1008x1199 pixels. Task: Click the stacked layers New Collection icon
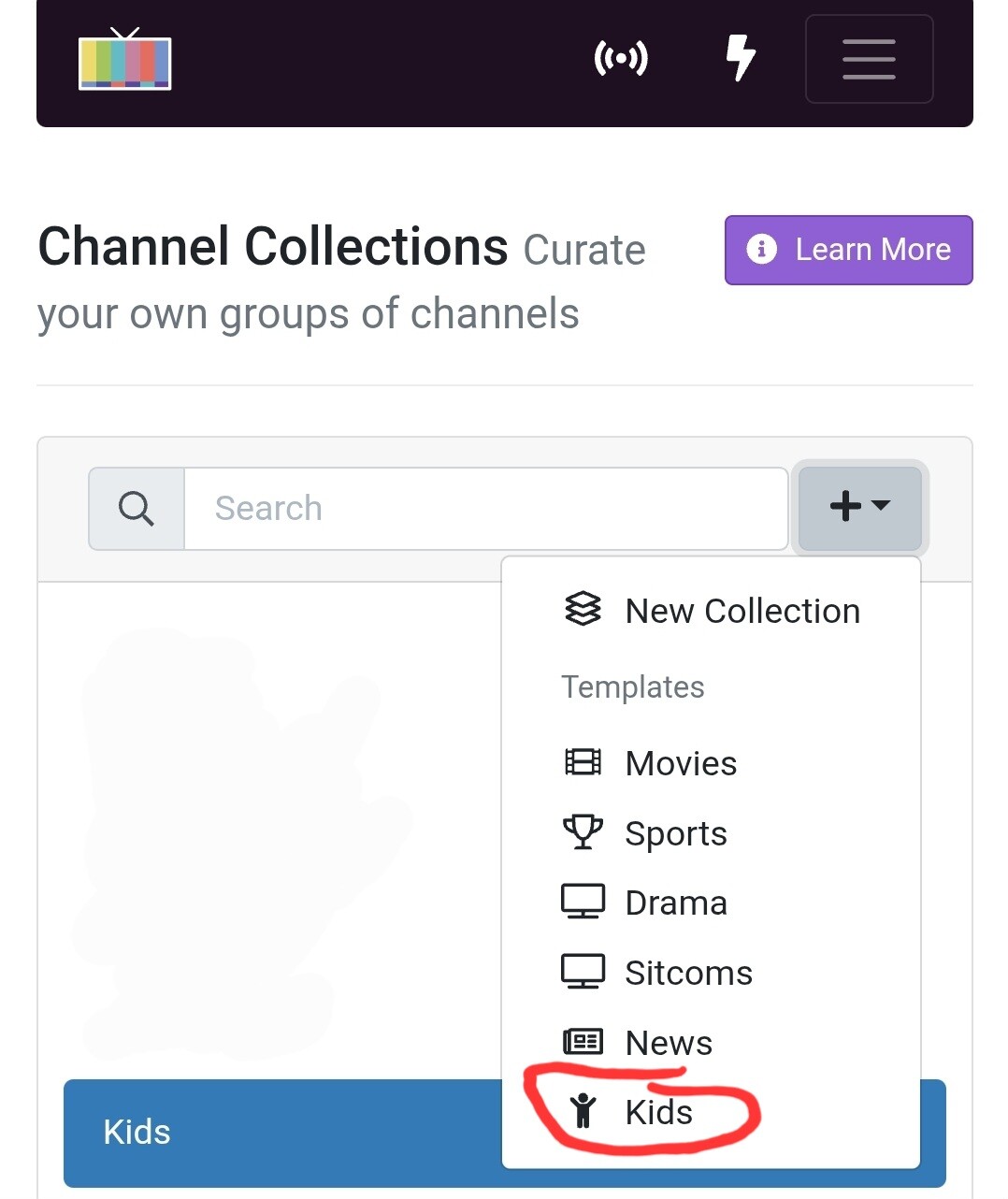583,609
